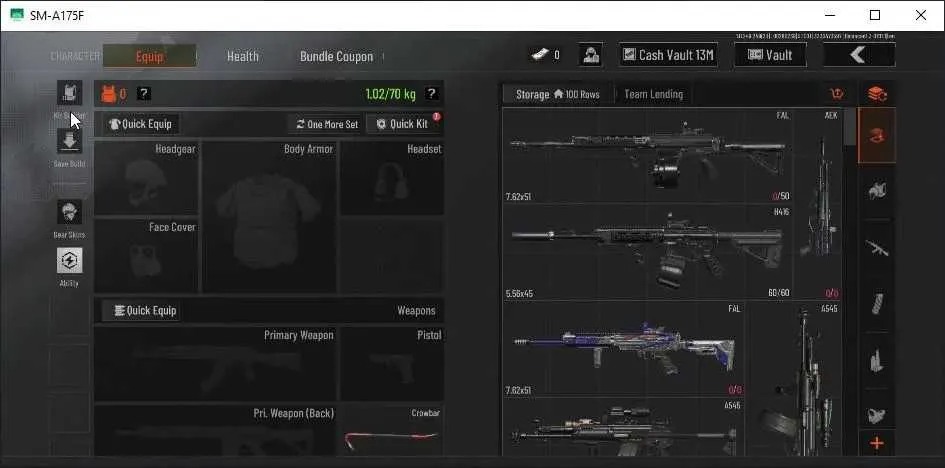Select the empty Pistol slot
Viewport: 945px width, 468px height.
pos(392,364)
